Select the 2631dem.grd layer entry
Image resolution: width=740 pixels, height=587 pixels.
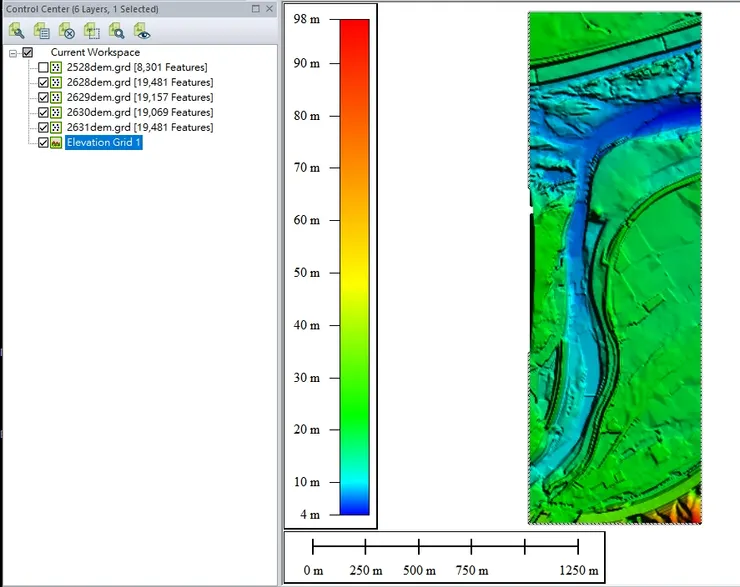pos(139,128)
